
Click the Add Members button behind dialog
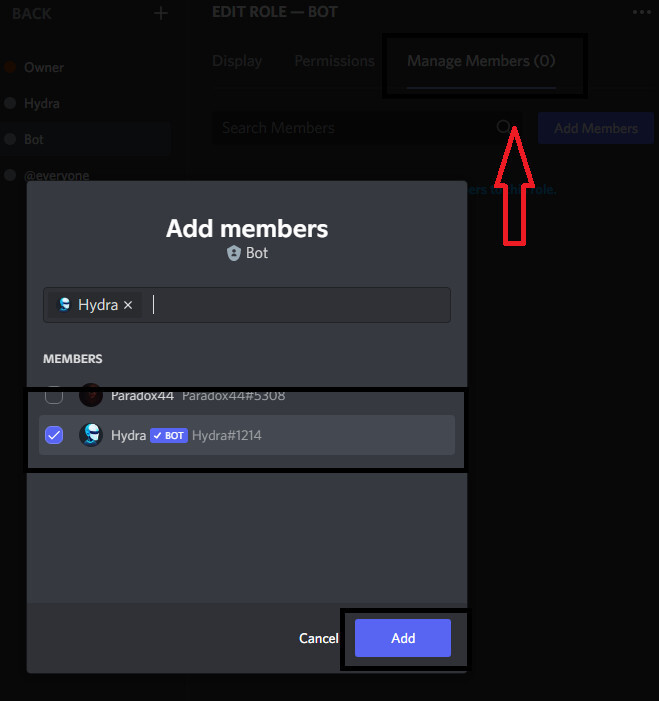pyautogui.click(x=596, y=128)
